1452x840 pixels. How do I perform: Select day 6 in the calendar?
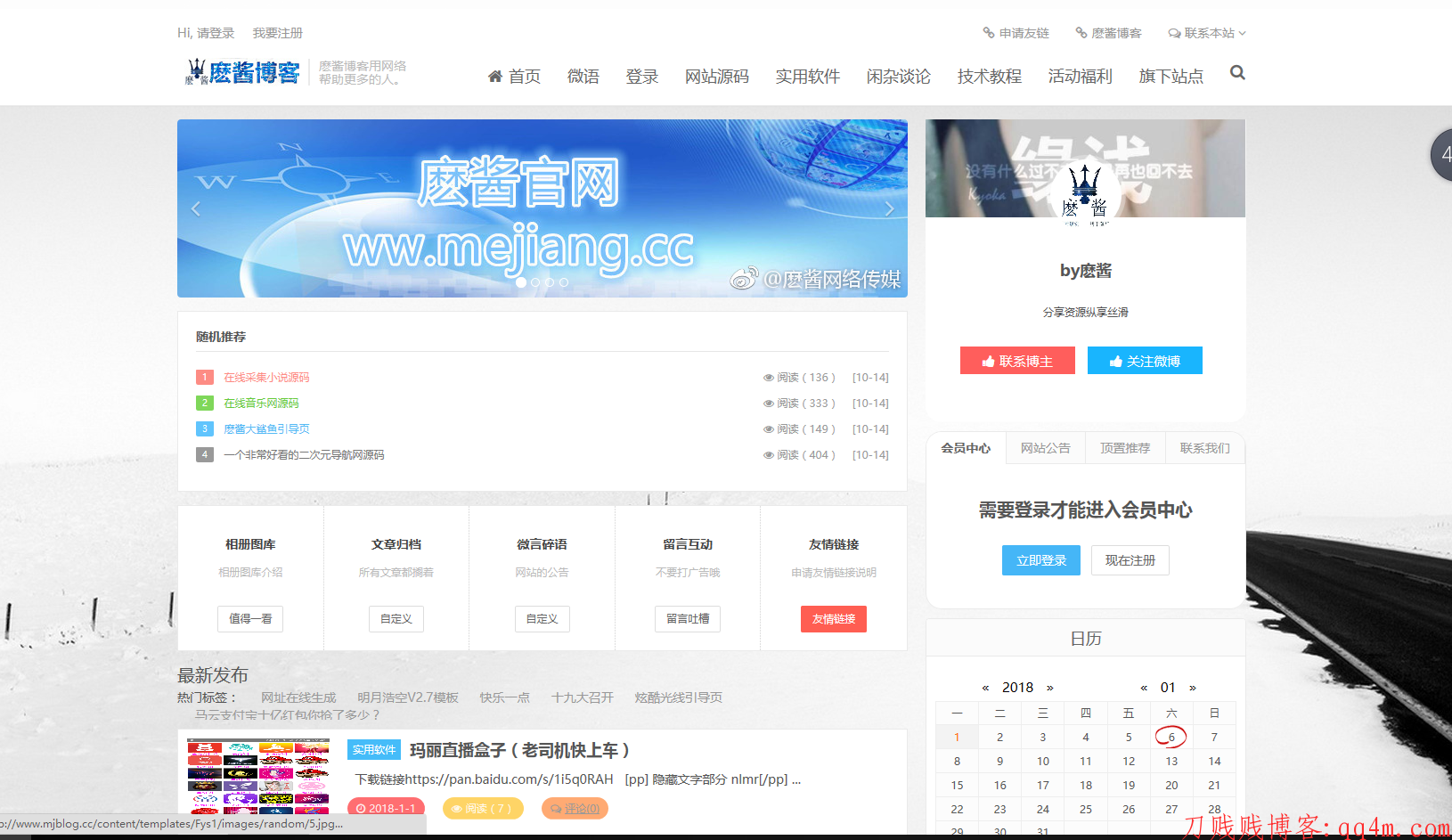[x=1171, y=737]
